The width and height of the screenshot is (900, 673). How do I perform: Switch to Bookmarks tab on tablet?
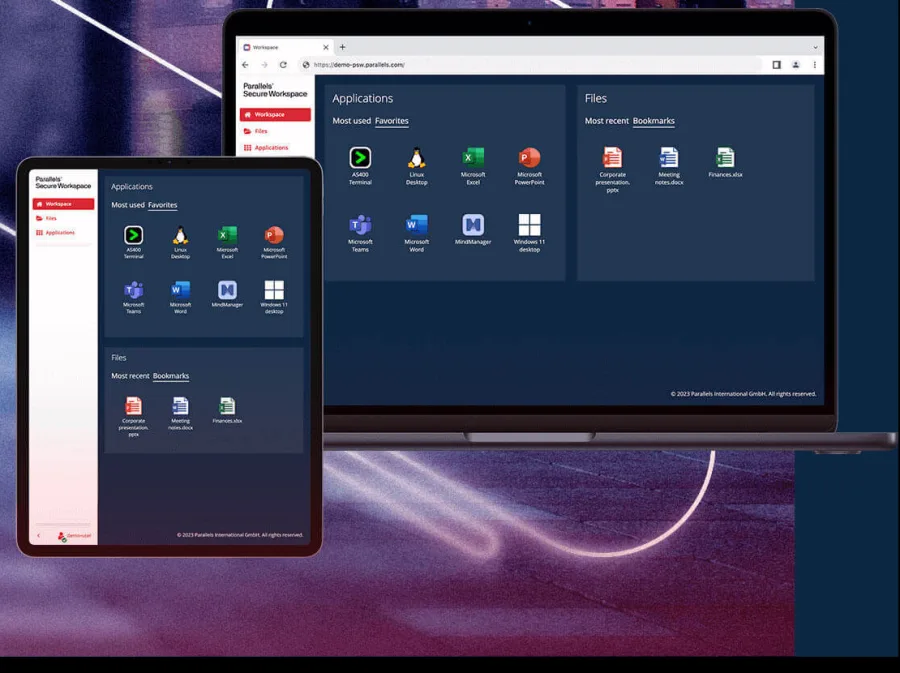pos(170,376)
